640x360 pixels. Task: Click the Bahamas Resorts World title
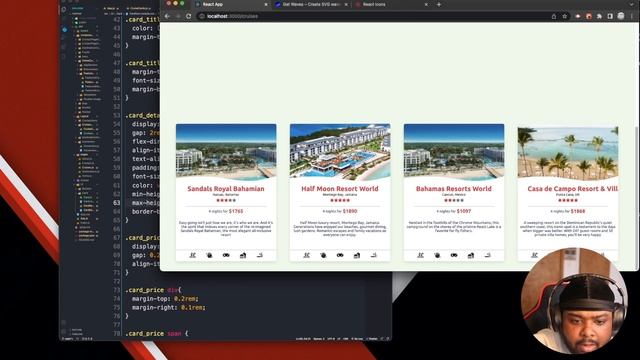click(453, 189)
